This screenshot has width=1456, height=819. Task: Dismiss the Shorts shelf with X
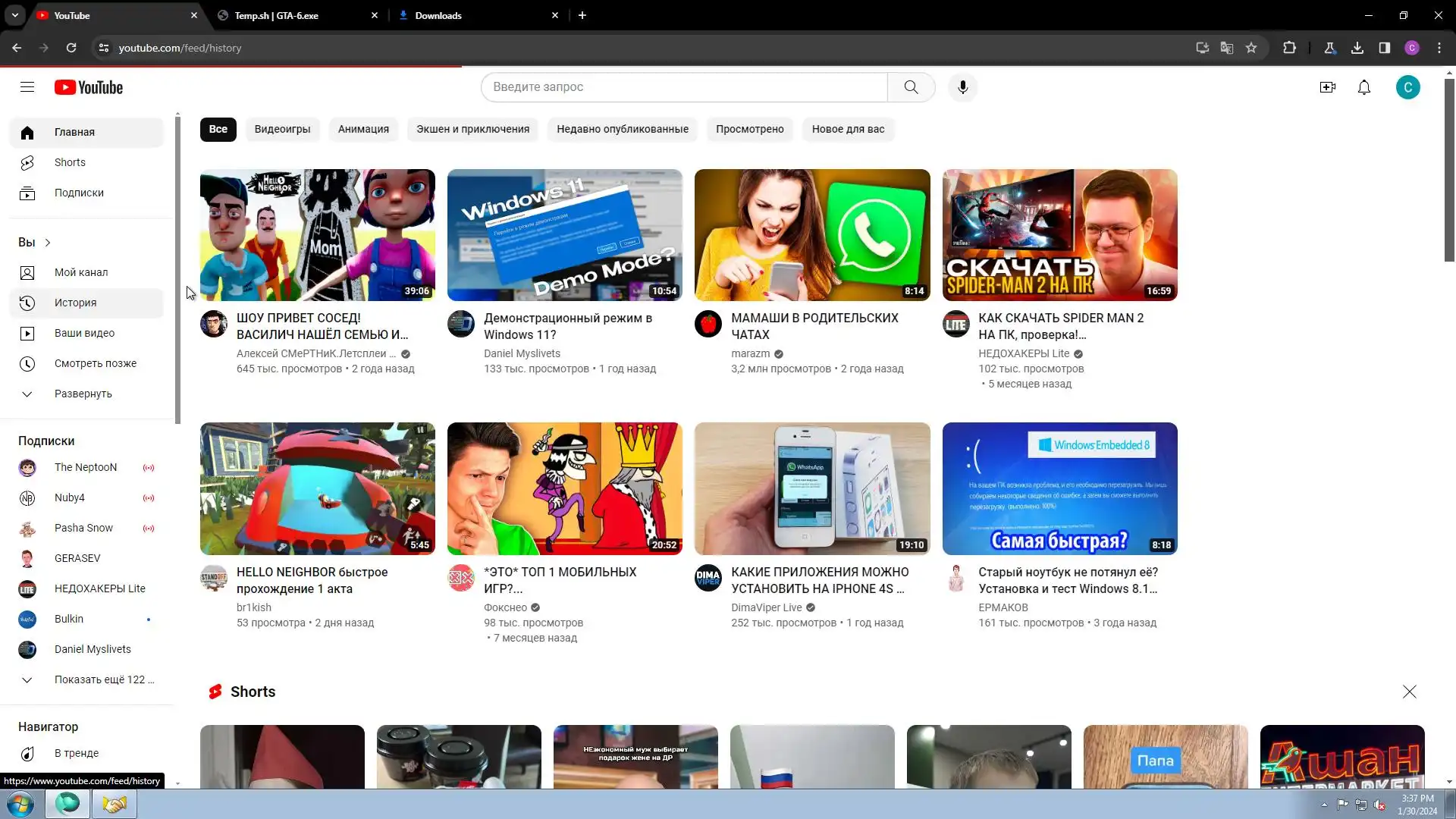(x=1409, y=692)
